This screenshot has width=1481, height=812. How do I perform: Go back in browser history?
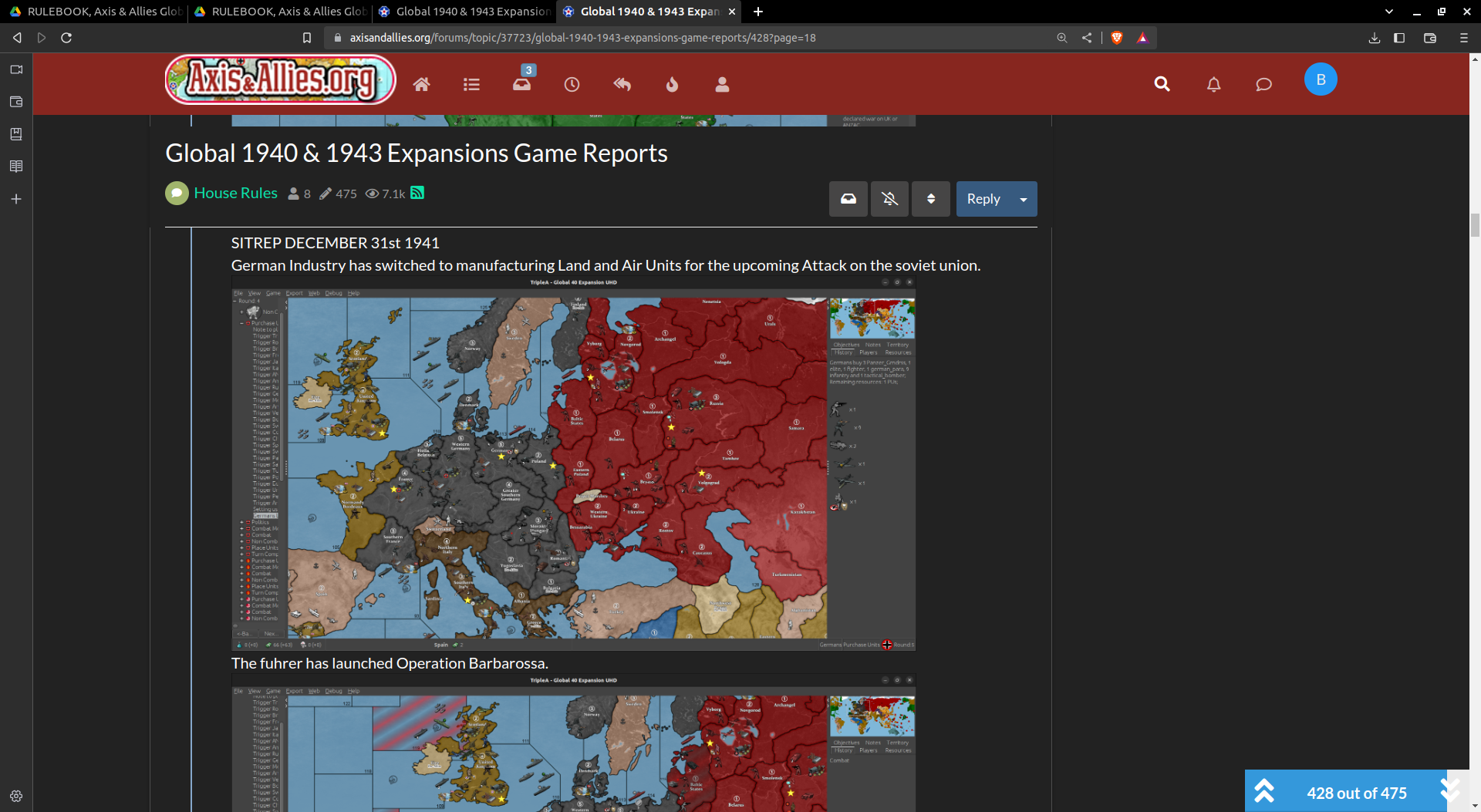(x=17, y=38)
